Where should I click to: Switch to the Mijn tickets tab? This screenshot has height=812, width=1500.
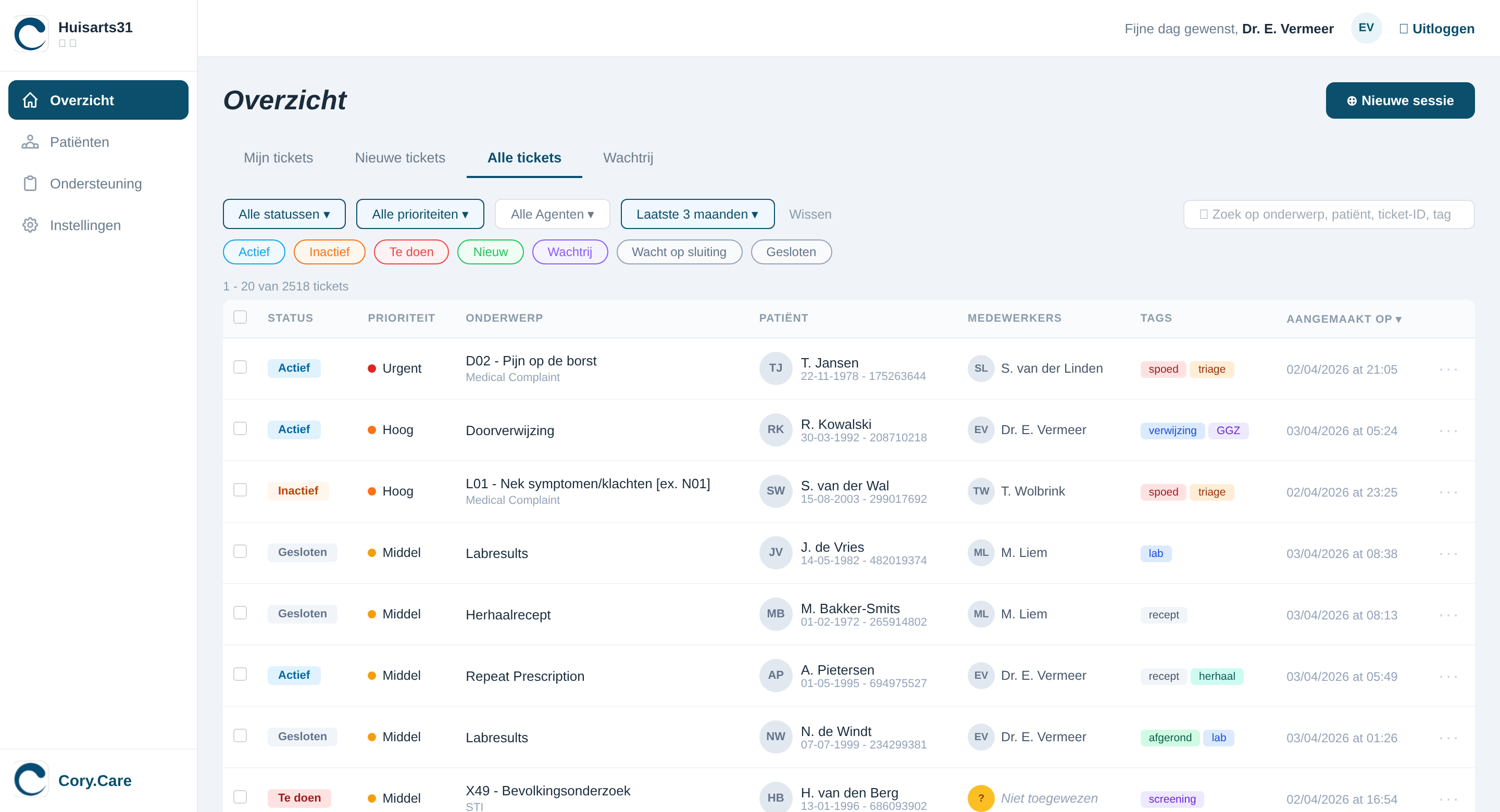tap(278, 158)
